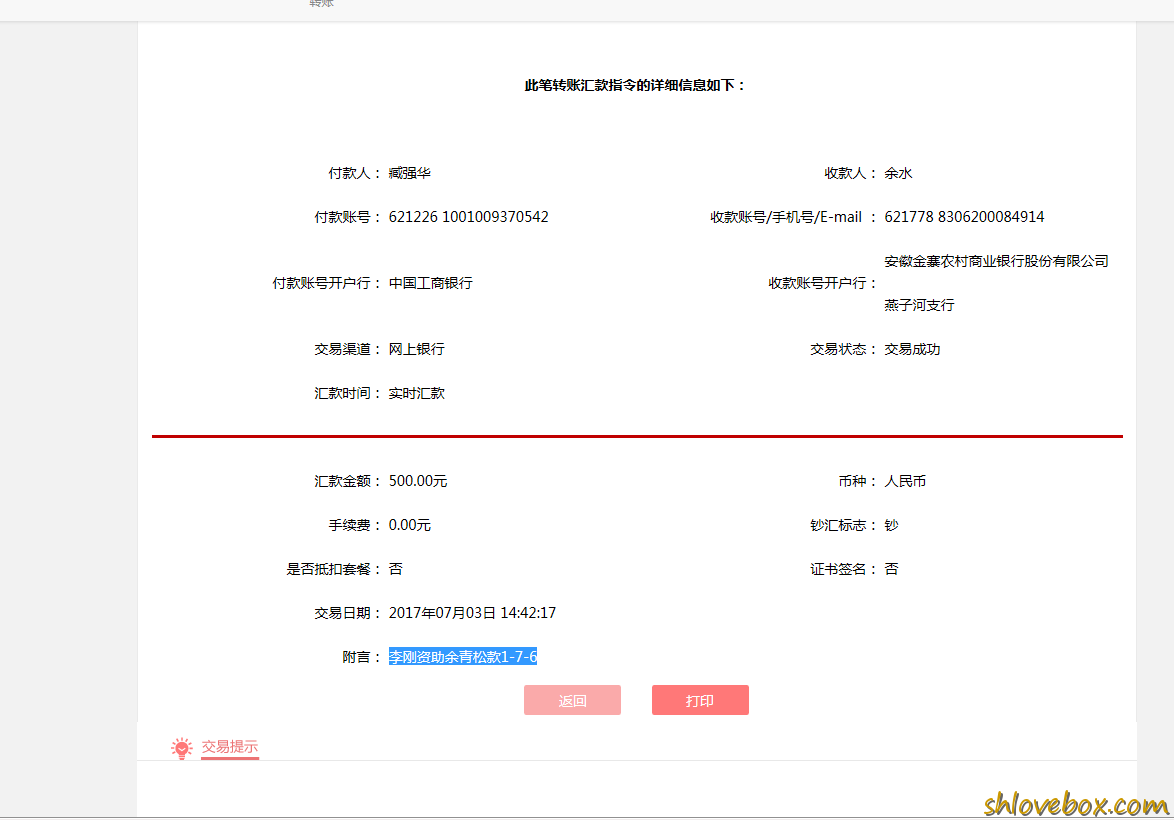Click the heading 此笔转账汇款指令的详细信息如下
1174x820 pixels.
[x=635, y=85]
